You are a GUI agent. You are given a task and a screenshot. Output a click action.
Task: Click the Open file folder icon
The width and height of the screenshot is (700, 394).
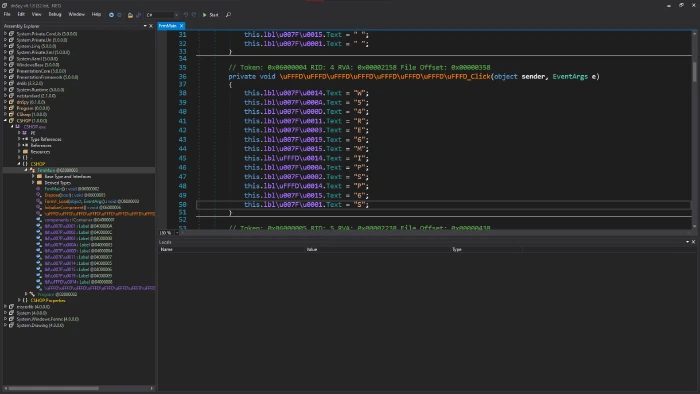point(130,15)
